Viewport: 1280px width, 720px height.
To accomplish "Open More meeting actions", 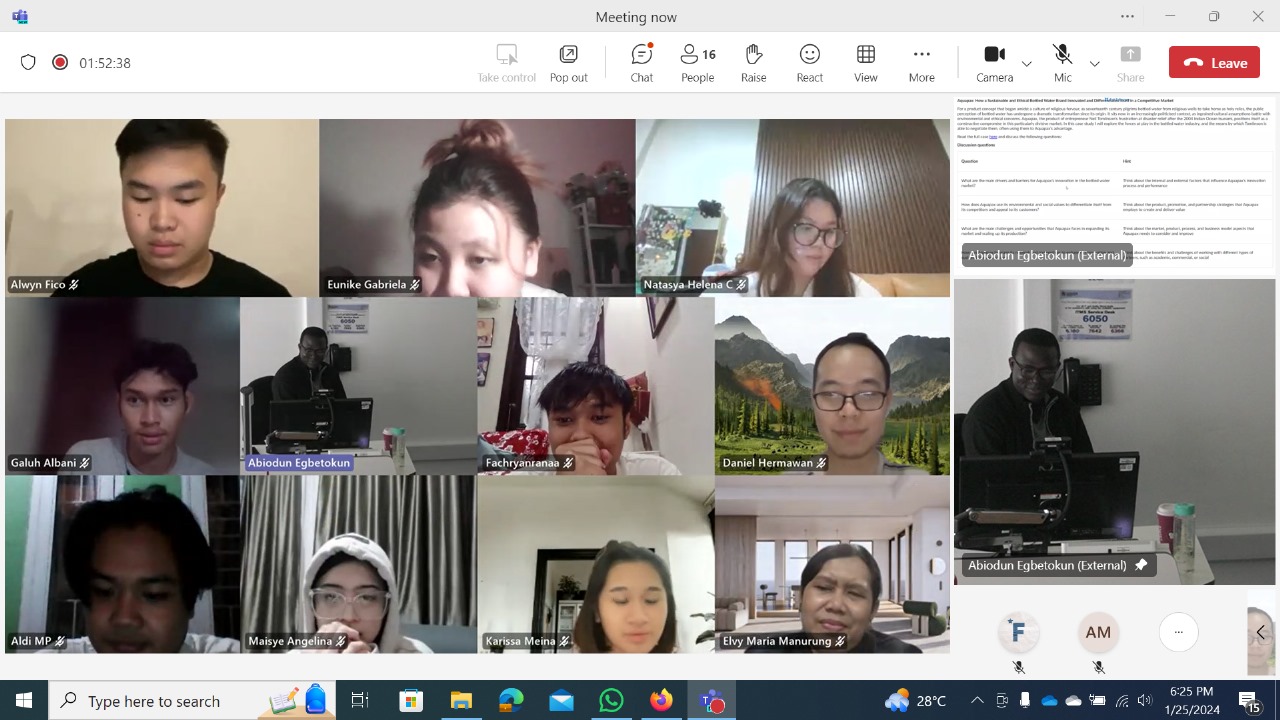I will pyautogui.click(x=921, y=62).
